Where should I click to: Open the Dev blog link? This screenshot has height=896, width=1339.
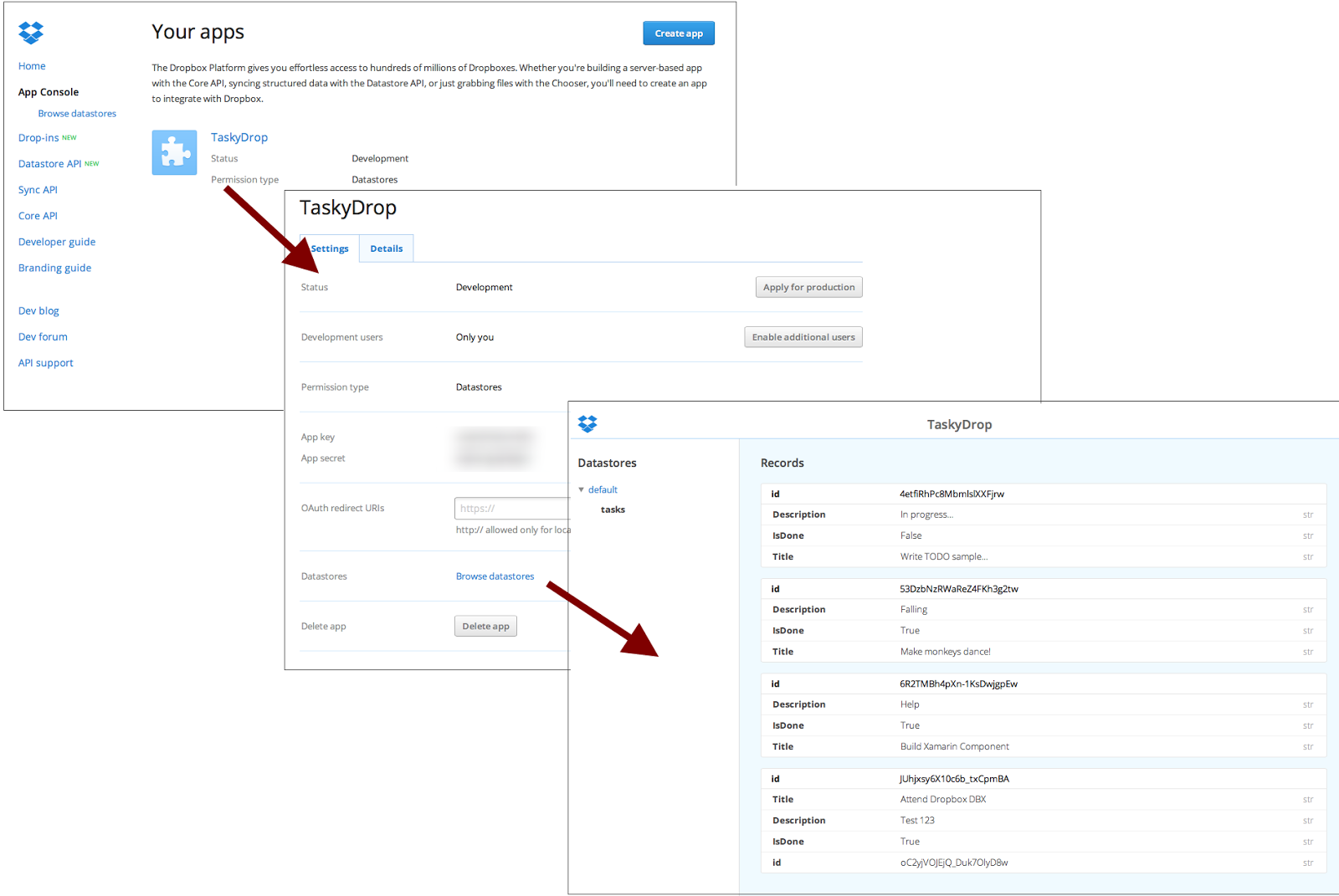38,310
